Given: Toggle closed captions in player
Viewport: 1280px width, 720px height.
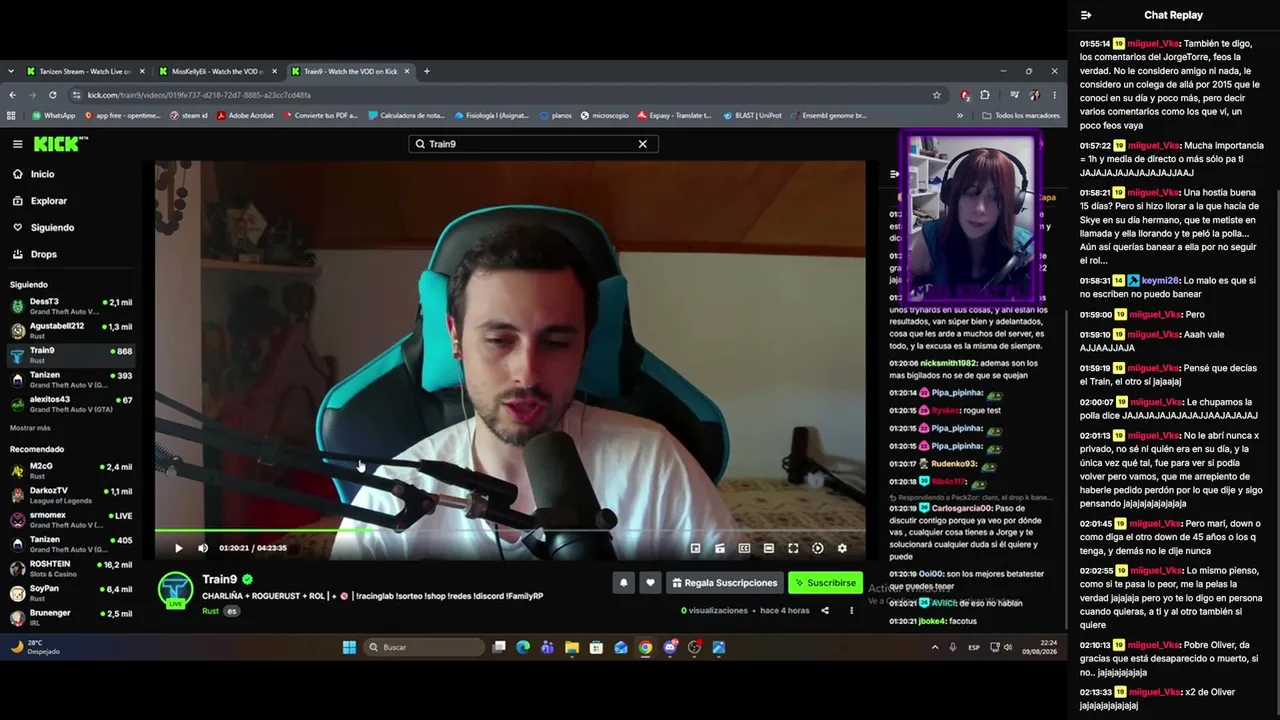Looking at the screenshot, I should (744, 548).
